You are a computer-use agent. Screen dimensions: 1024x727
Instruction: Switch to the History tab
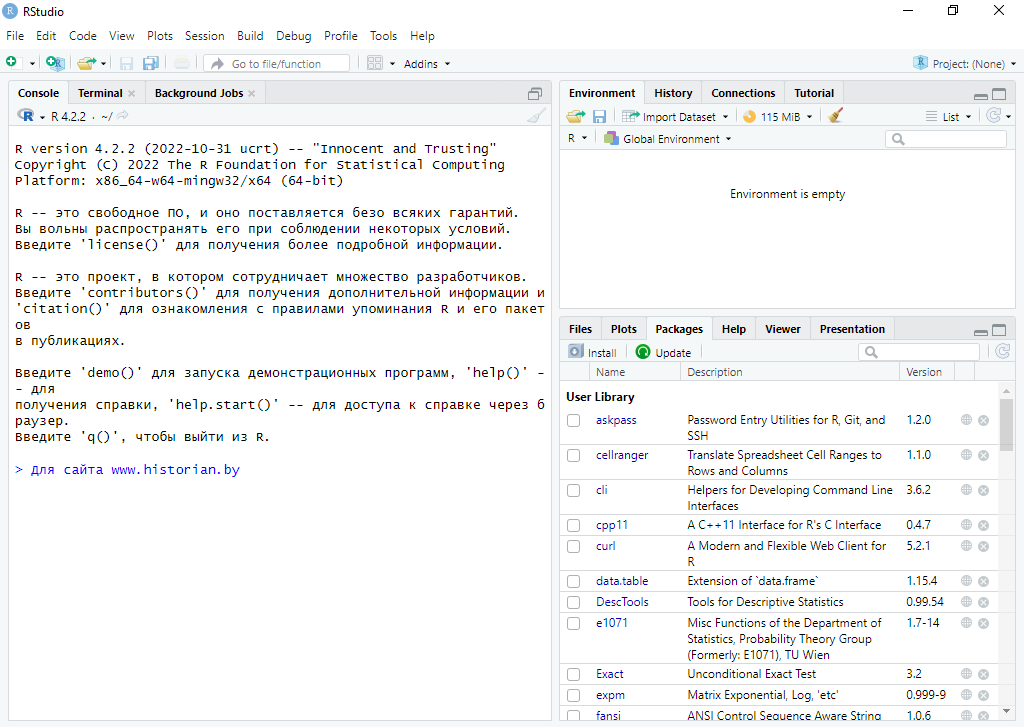point(673,93)
